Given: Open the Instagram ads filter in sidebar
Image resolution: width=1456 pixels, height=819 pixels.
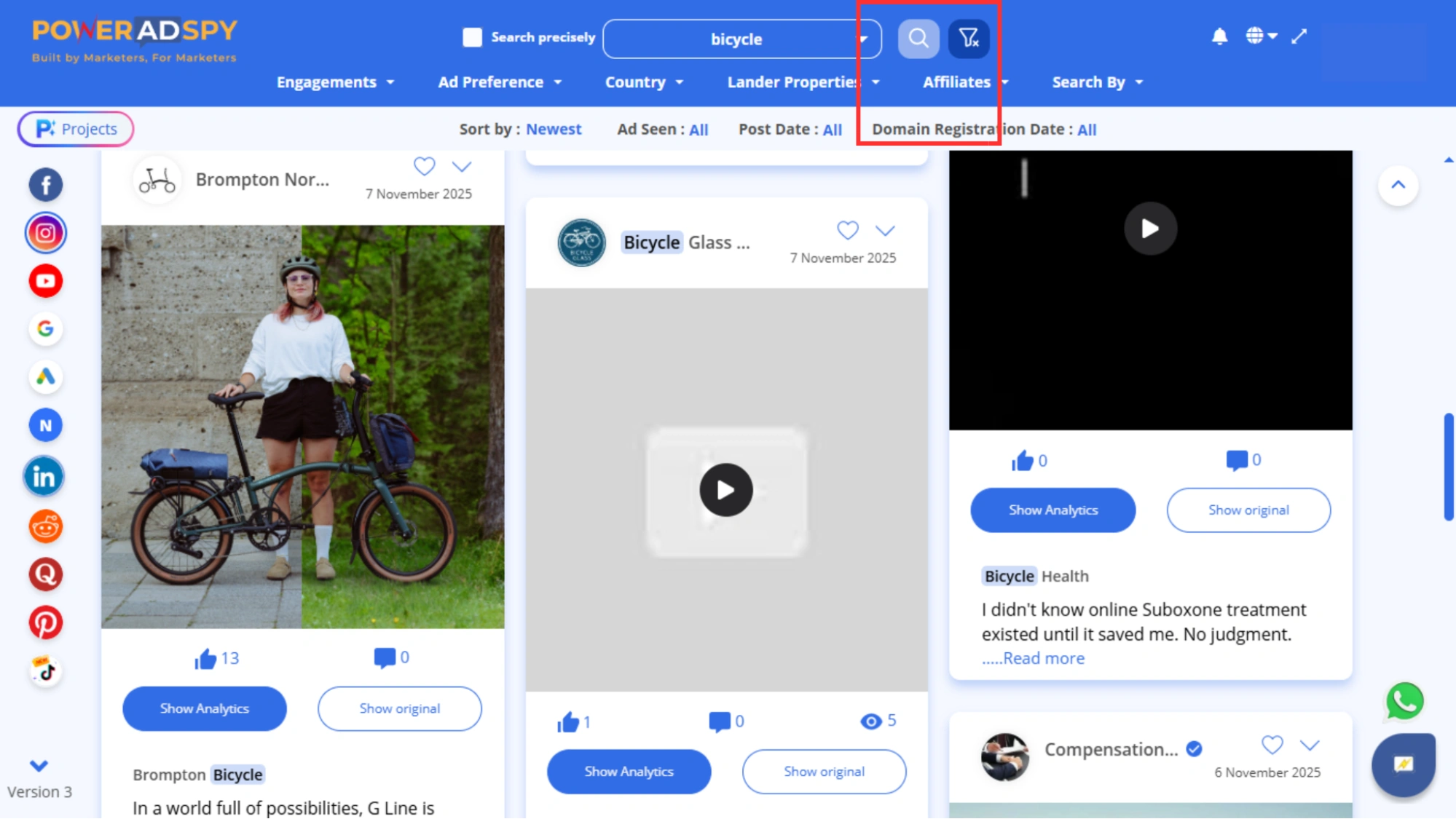Looking at the screenshot, I should pyautogui.click(x=45, y=233).
